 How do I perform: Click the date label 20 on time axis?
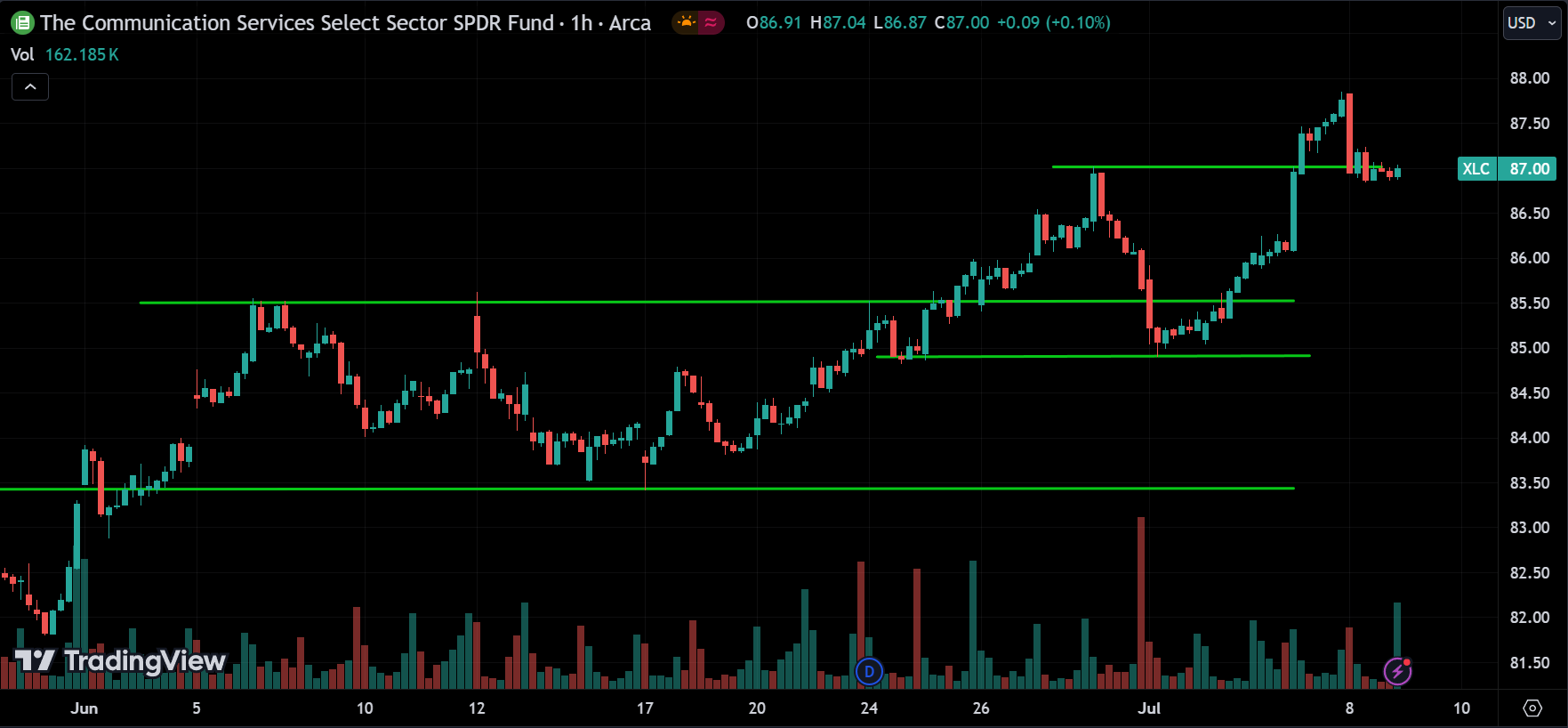(x=757, y=708)
